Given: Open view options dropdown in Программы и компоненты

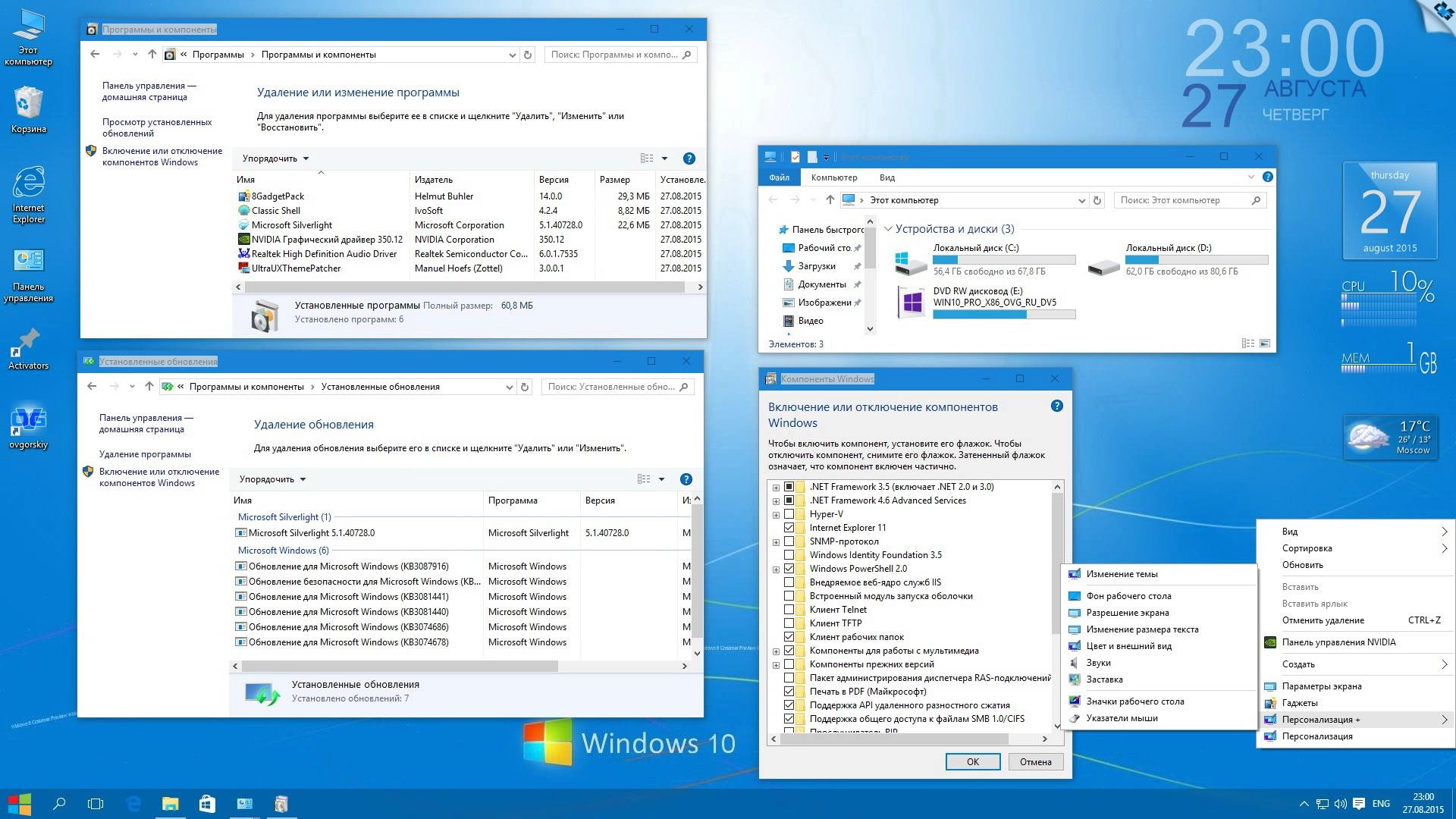Looking at the screenshot, I should 664,158.
